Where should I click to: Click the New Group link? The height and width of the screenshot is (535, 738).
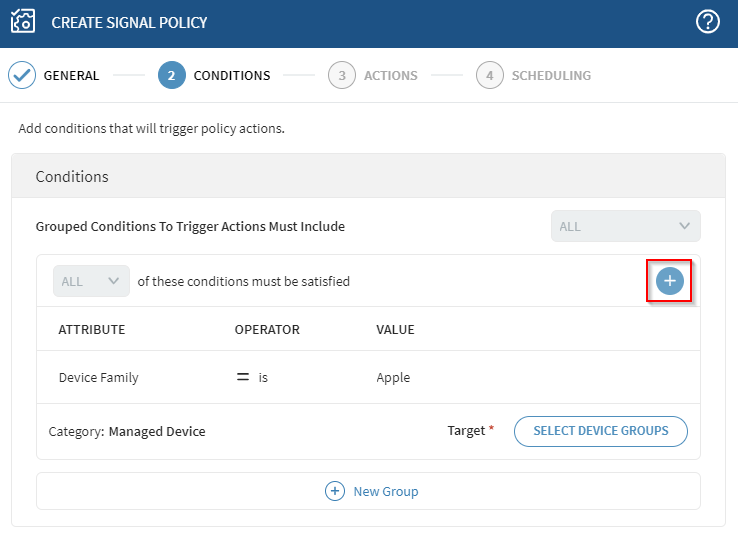click(385, 491)
